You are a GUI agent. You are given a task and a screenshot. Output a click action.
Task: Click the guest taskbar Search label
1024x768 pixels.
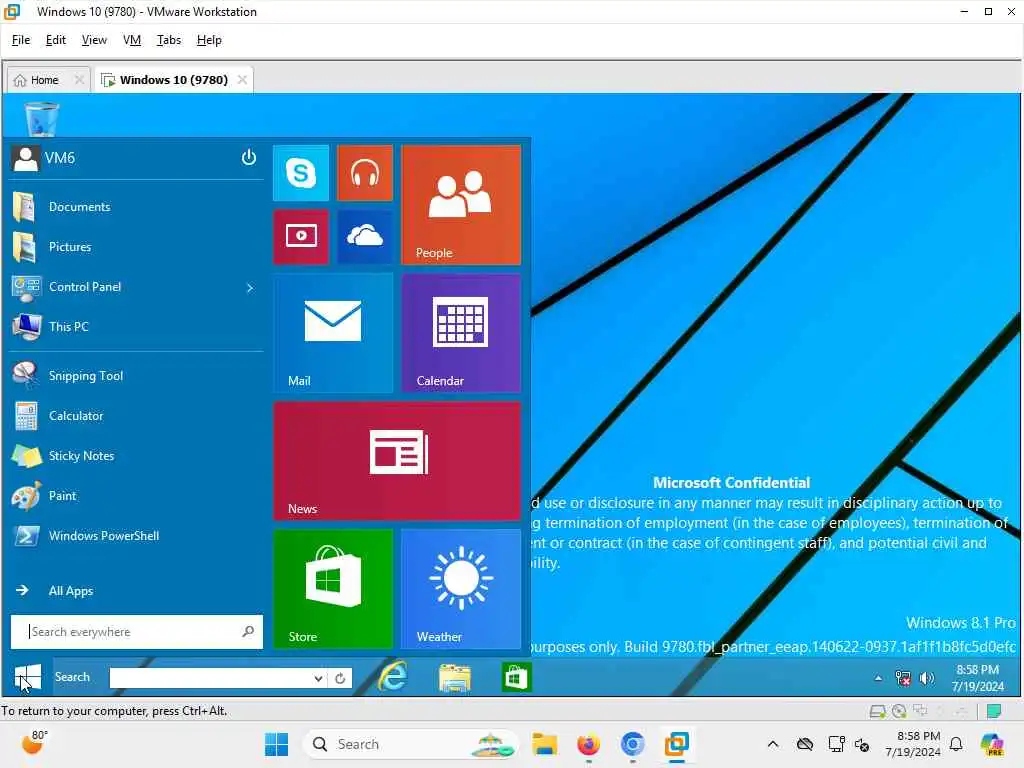click(x=72, y=677)
